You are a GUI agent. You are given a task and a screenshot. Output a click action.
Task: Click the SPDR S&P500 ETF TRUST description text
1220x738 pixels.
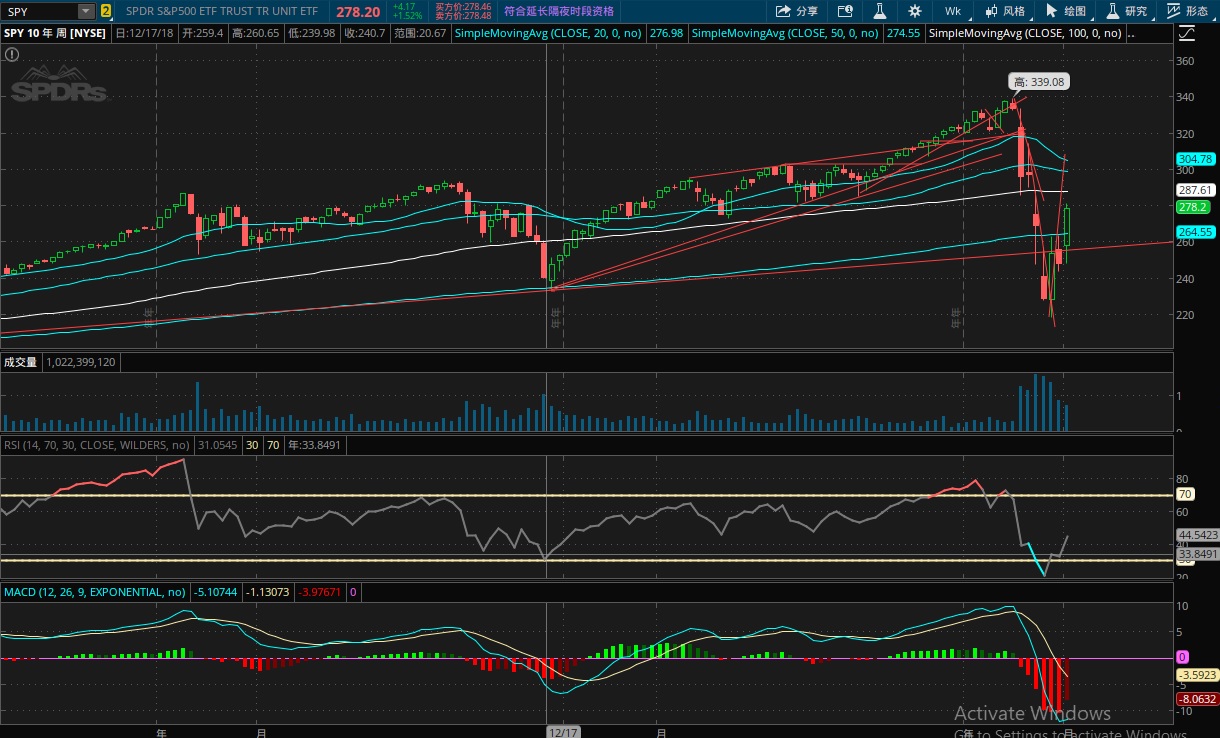click(223, 11)
